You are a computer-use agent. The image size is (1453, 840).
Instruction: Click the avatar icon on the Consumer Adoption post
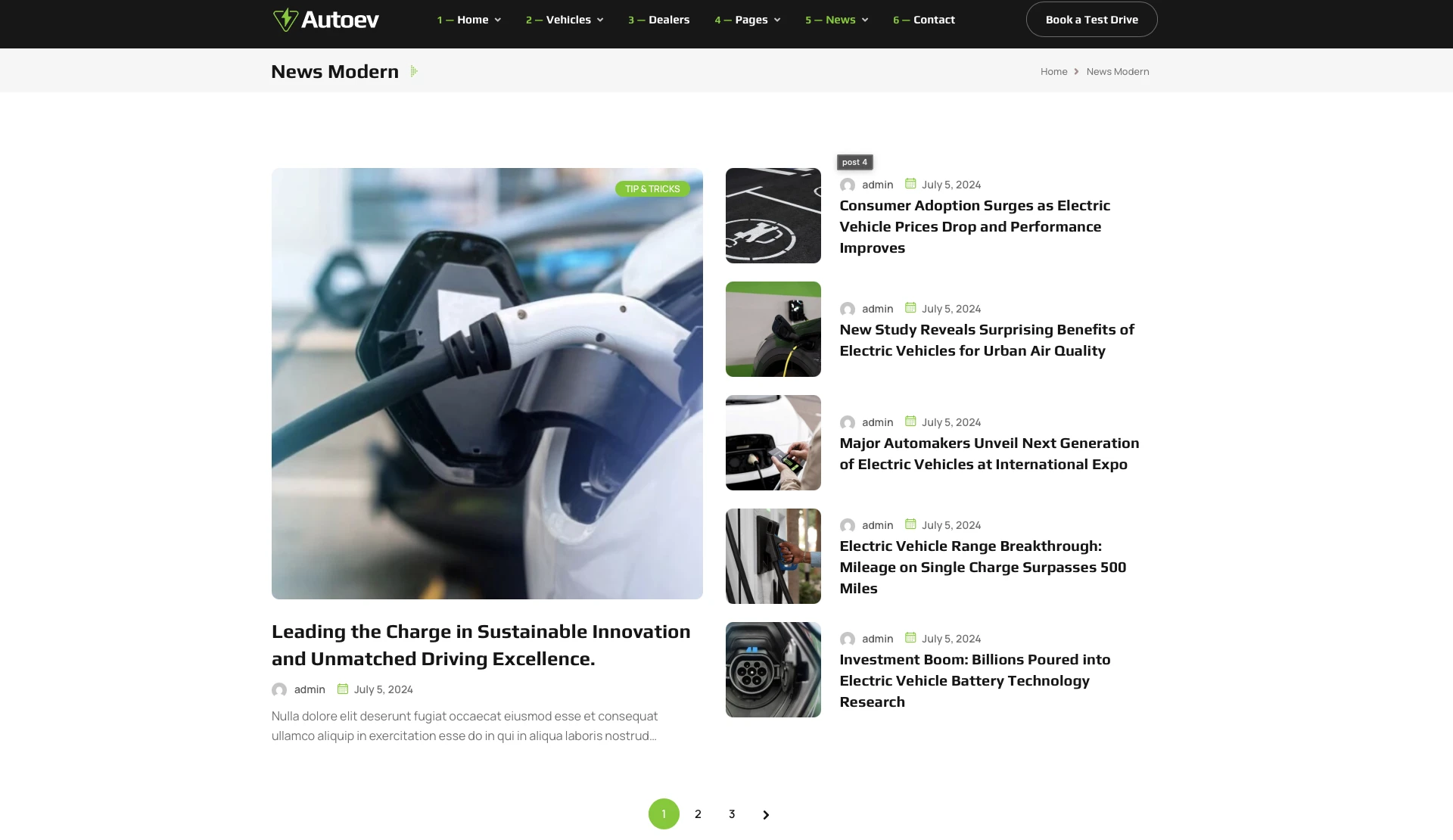[848, 185]
